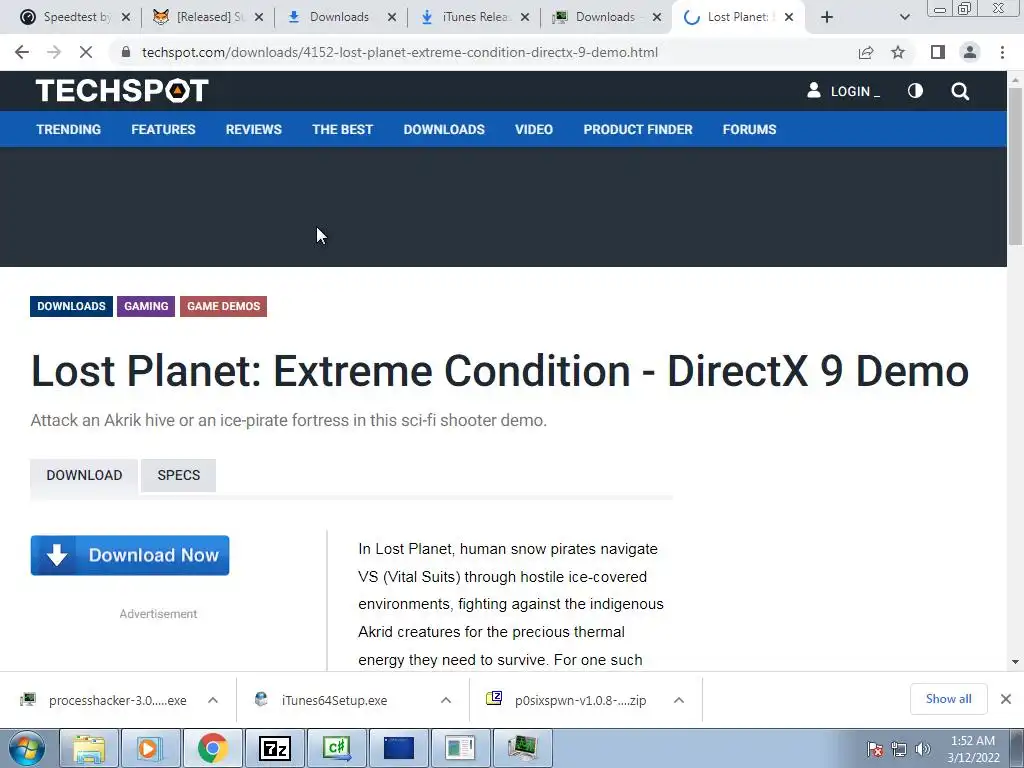The image size is (1024, 768).
Task: Click Show all downloads button
Action: pos(948,699)
